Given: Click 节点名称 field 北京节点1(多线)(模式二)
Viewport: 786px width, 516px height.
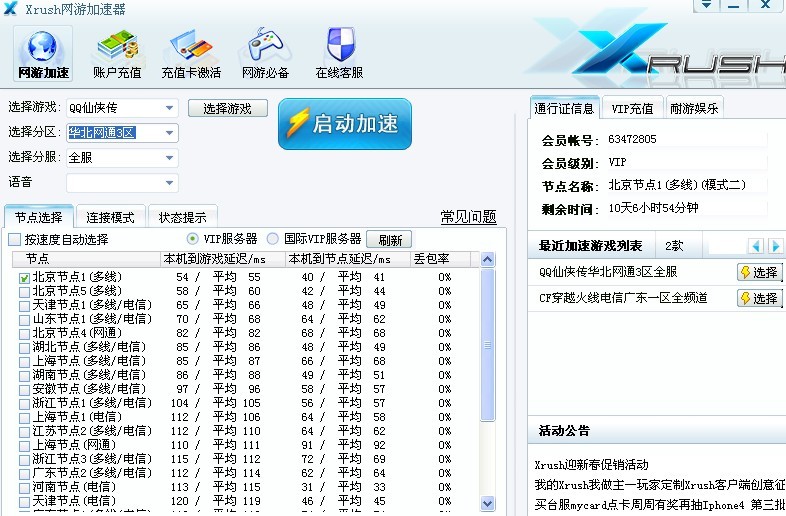Looking at the screenshot, I should (x=686, y=185).
